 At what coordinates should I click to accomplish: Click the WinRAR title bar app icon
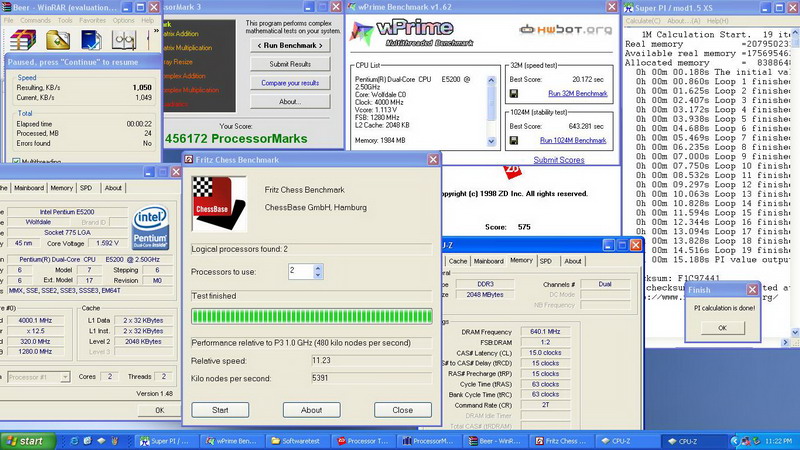click(6, 7)
